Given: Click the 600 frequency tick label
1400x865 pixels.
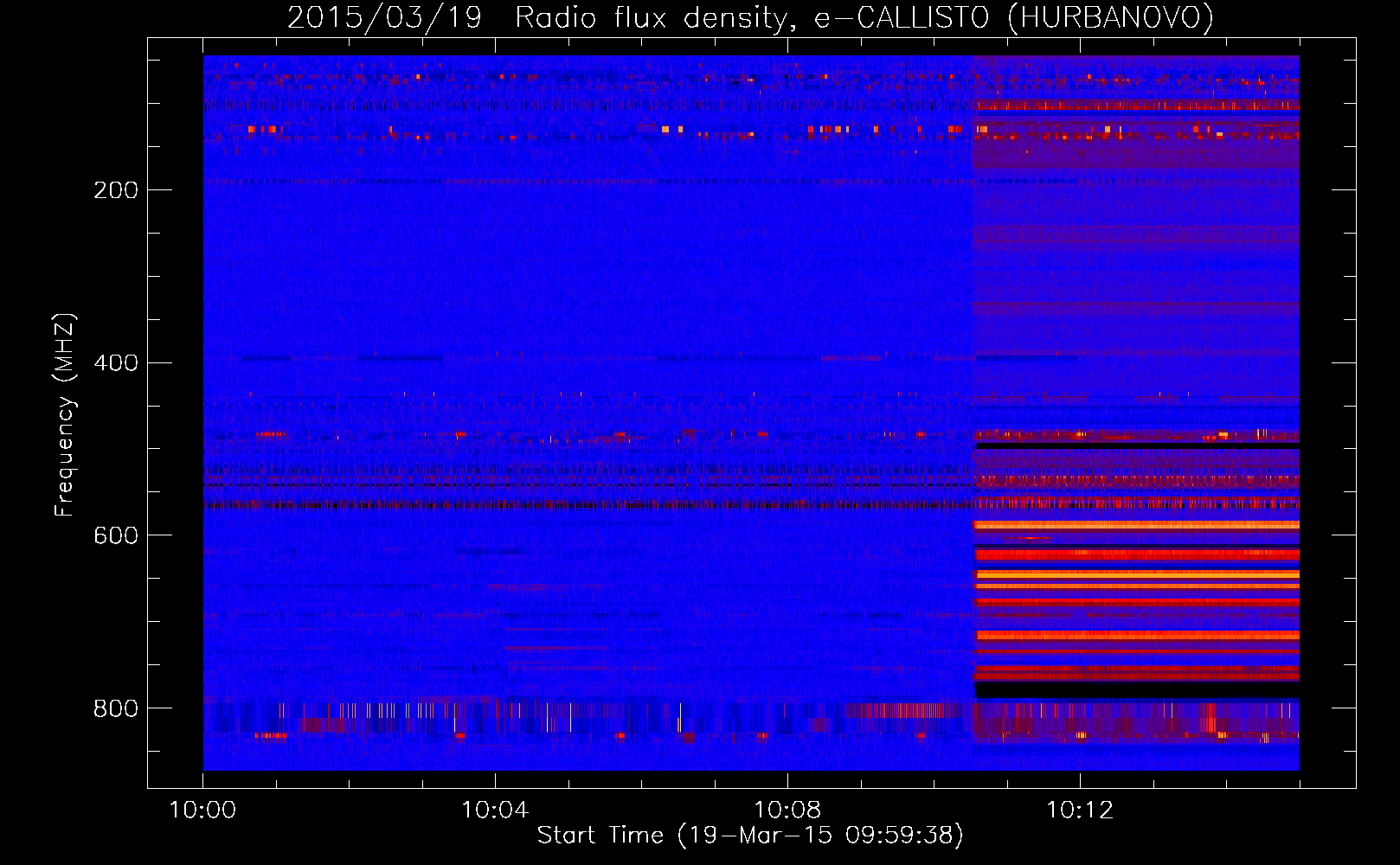Looking at the screenshot, I should coord(116,536).
